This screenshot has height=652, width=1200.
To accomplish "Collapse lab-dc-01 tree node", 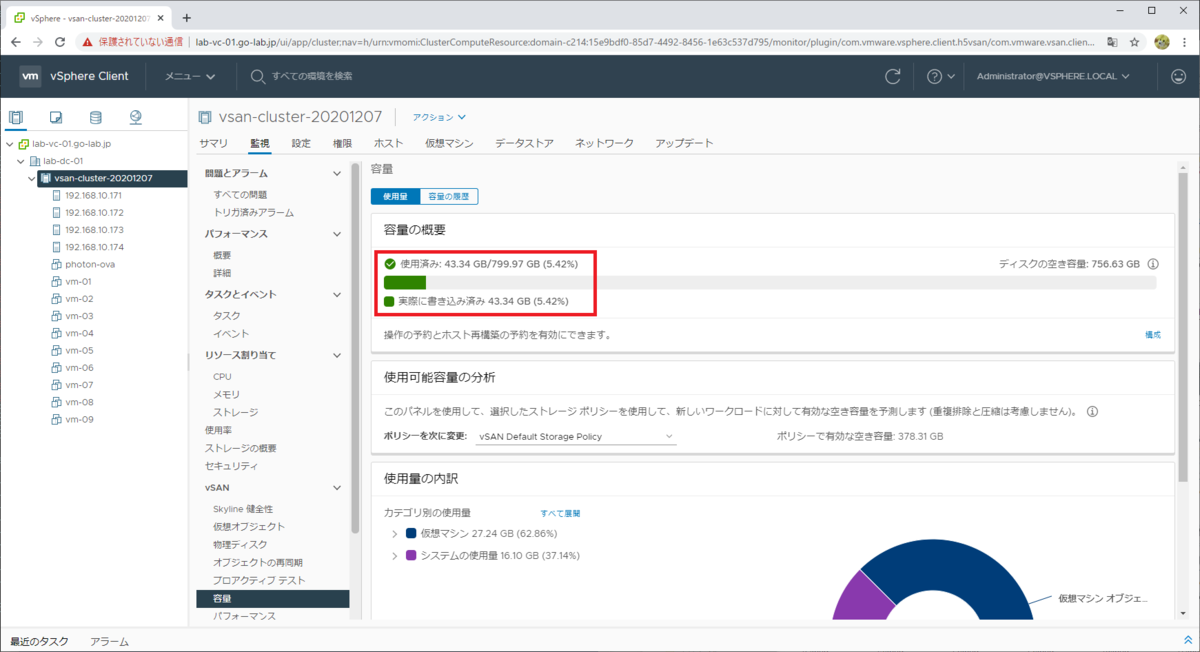I will point(20,161).
